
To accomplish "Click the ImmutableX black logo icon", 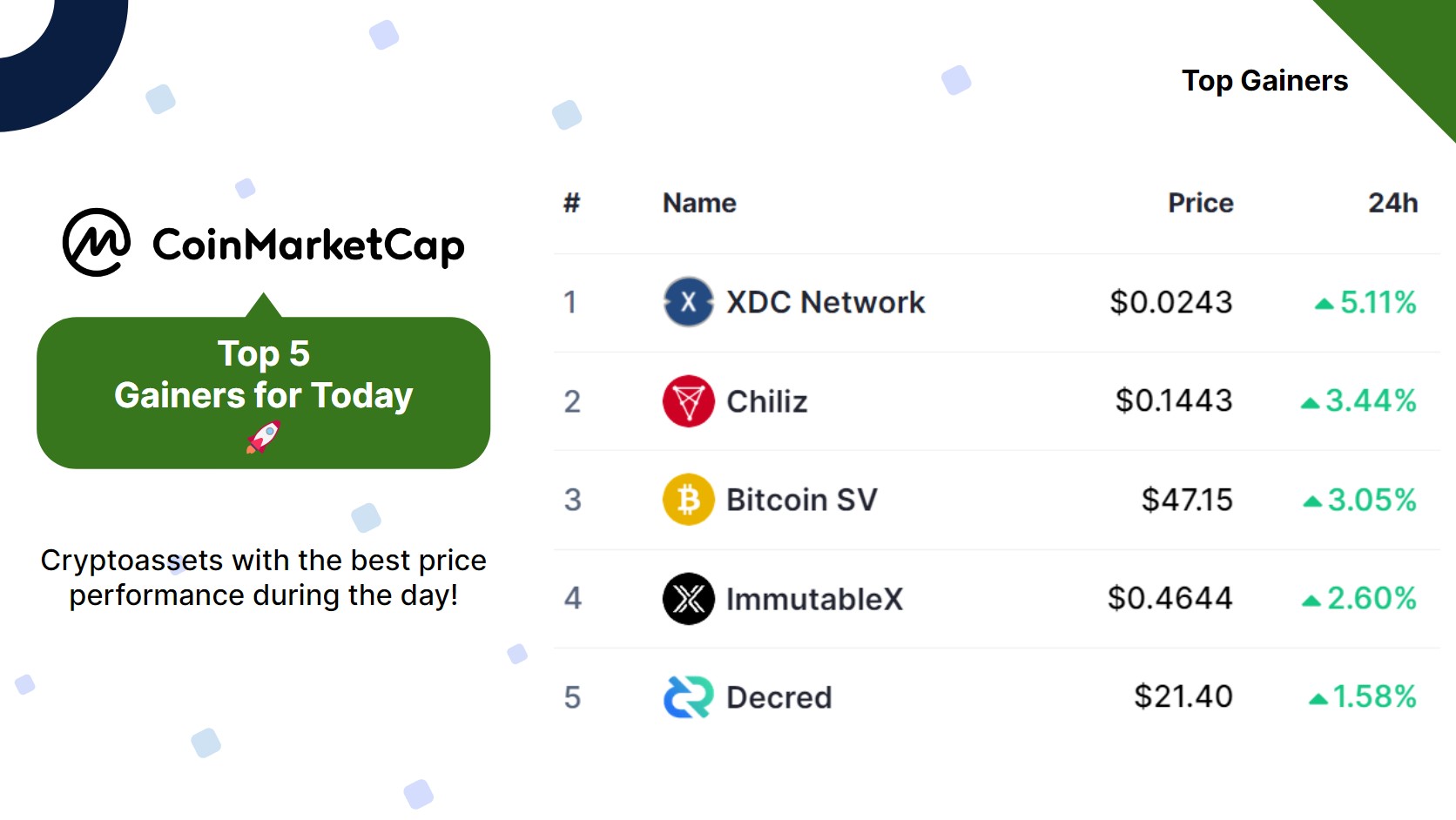I will point(688,599).
